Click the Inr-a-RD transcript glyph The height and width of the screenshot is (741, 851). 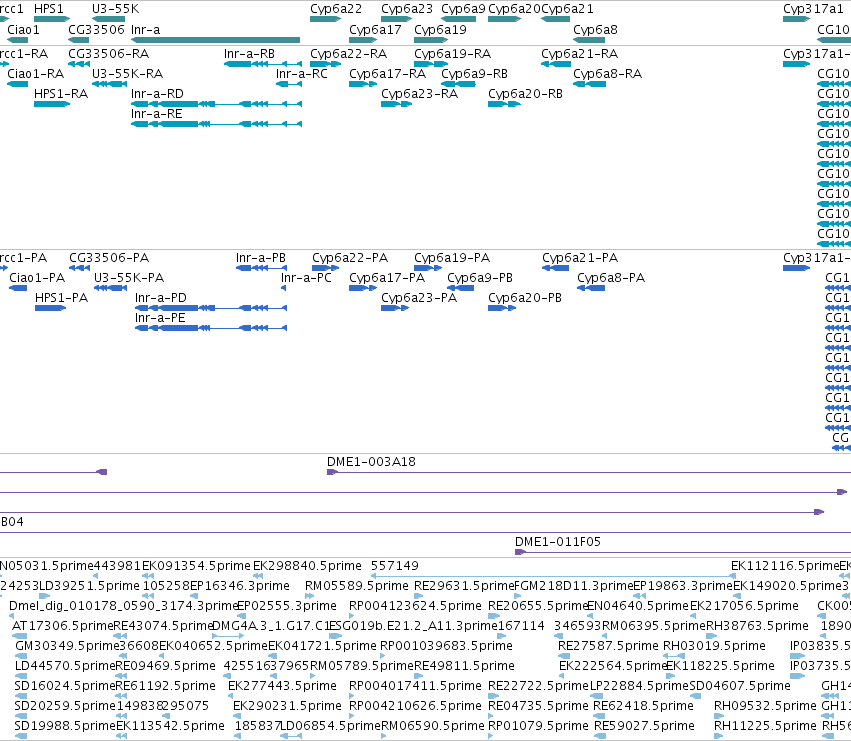coord(216,104)
